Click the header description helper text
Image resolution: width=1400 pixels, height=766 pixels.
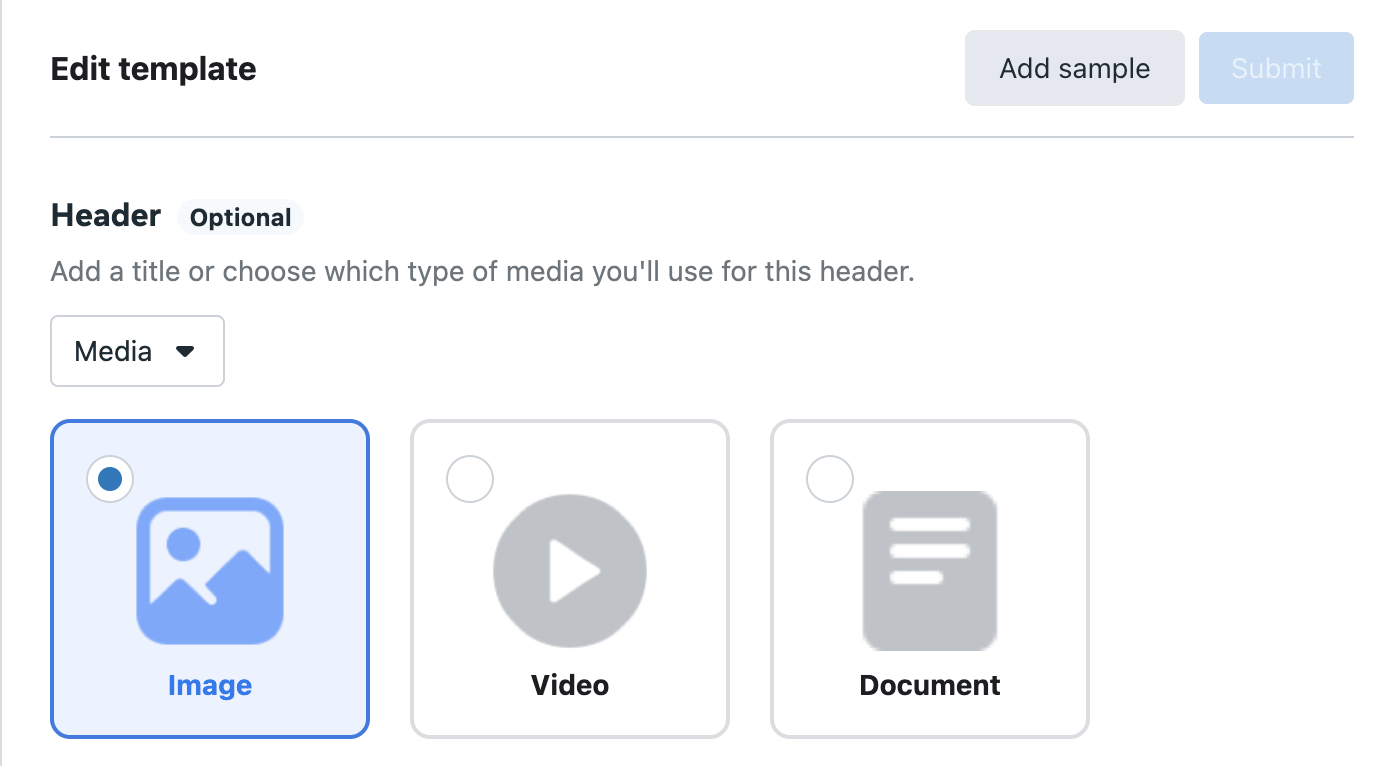click(483, 272)
